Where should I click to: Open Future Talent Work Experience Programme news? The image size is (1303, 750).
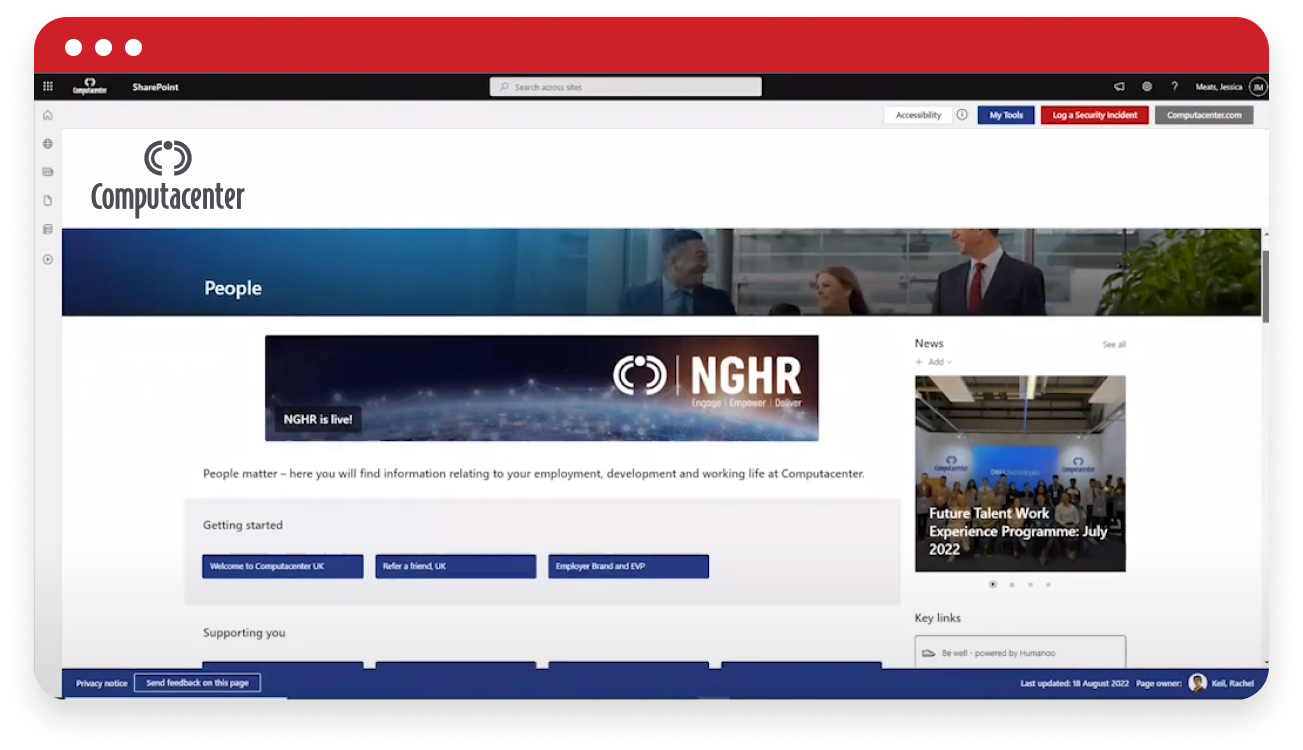click(x=1020, y=474)
